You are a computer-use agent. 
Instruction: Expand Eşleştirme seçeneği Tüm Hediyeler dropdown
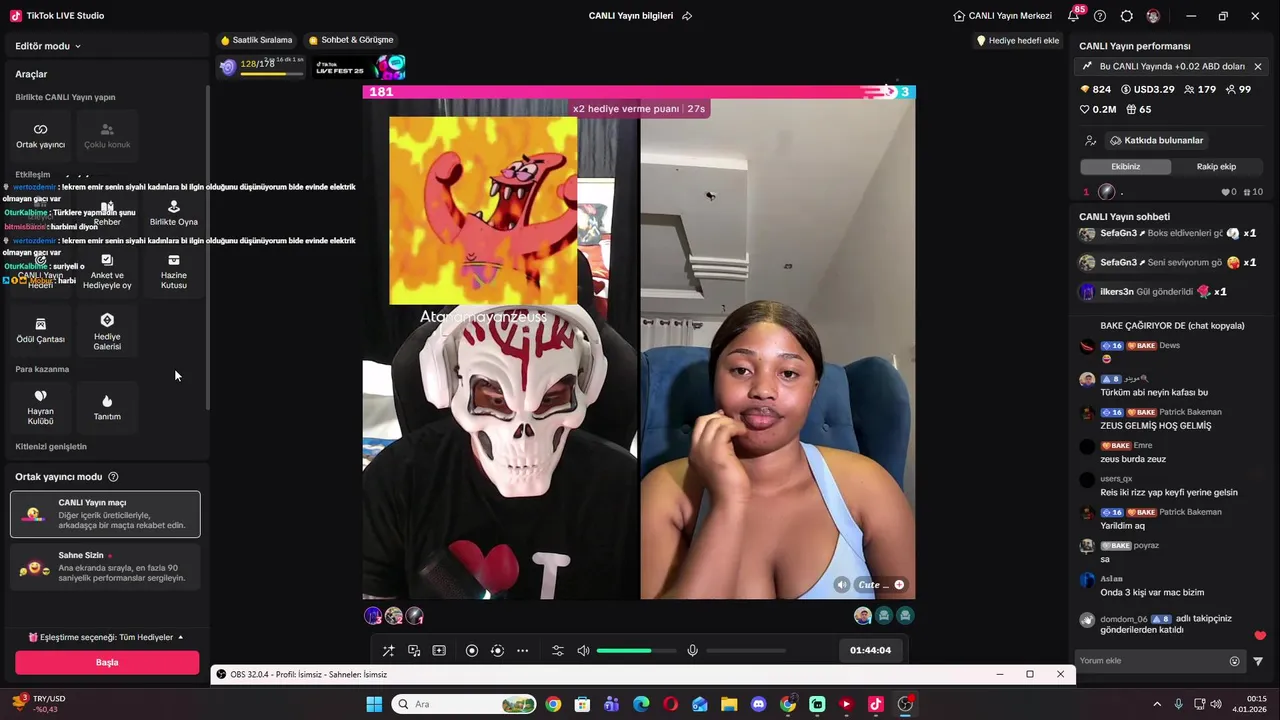click(x=106, y=637)
